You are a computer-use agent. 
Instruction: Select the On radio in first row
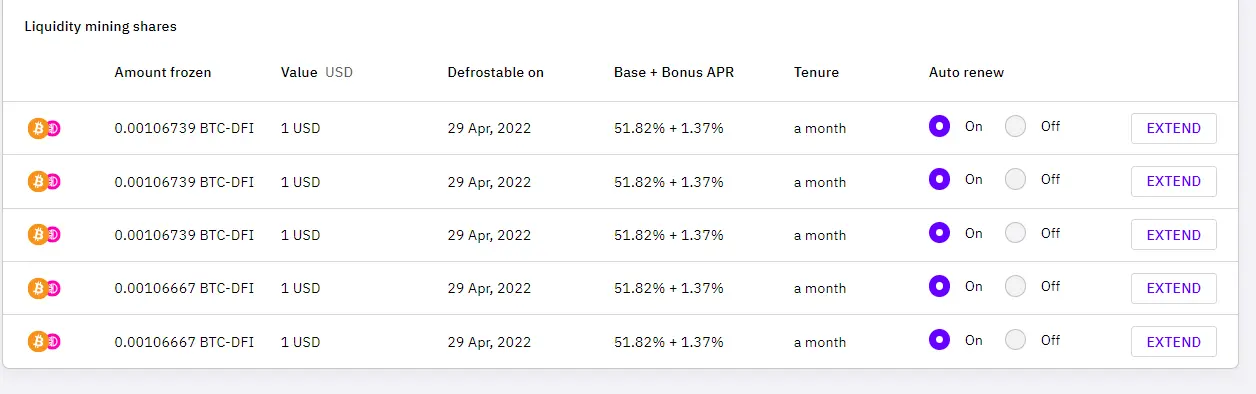click(939, 126)
